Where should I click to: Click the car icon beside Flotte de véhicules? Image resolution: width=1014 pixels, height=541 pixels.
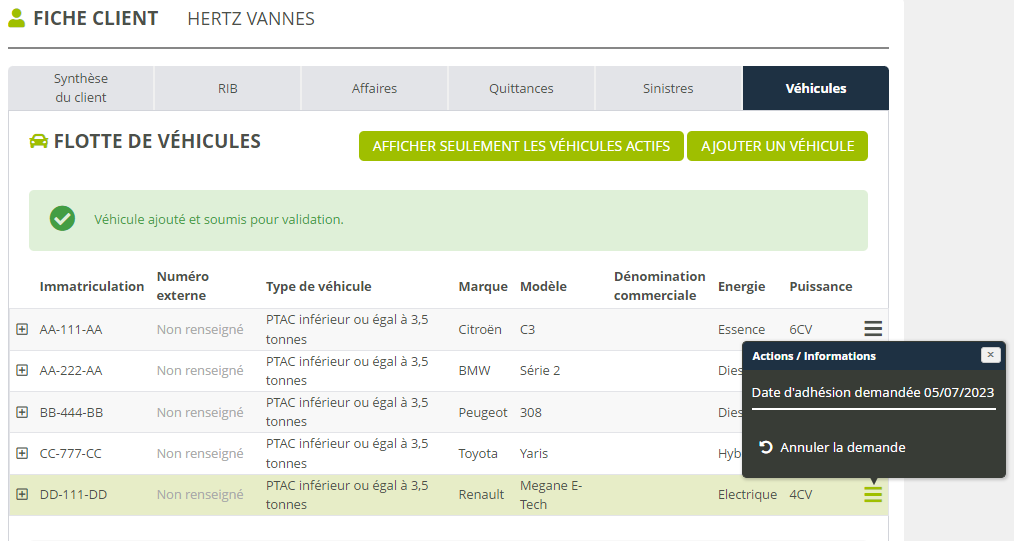(39, 142)
